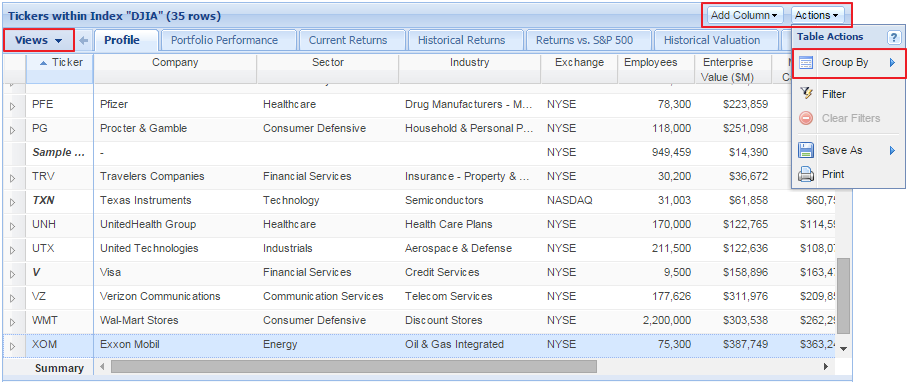Click the left arrow beside the Views button
This screenshot has width=907, height=382.
click(x=84, y=41)
